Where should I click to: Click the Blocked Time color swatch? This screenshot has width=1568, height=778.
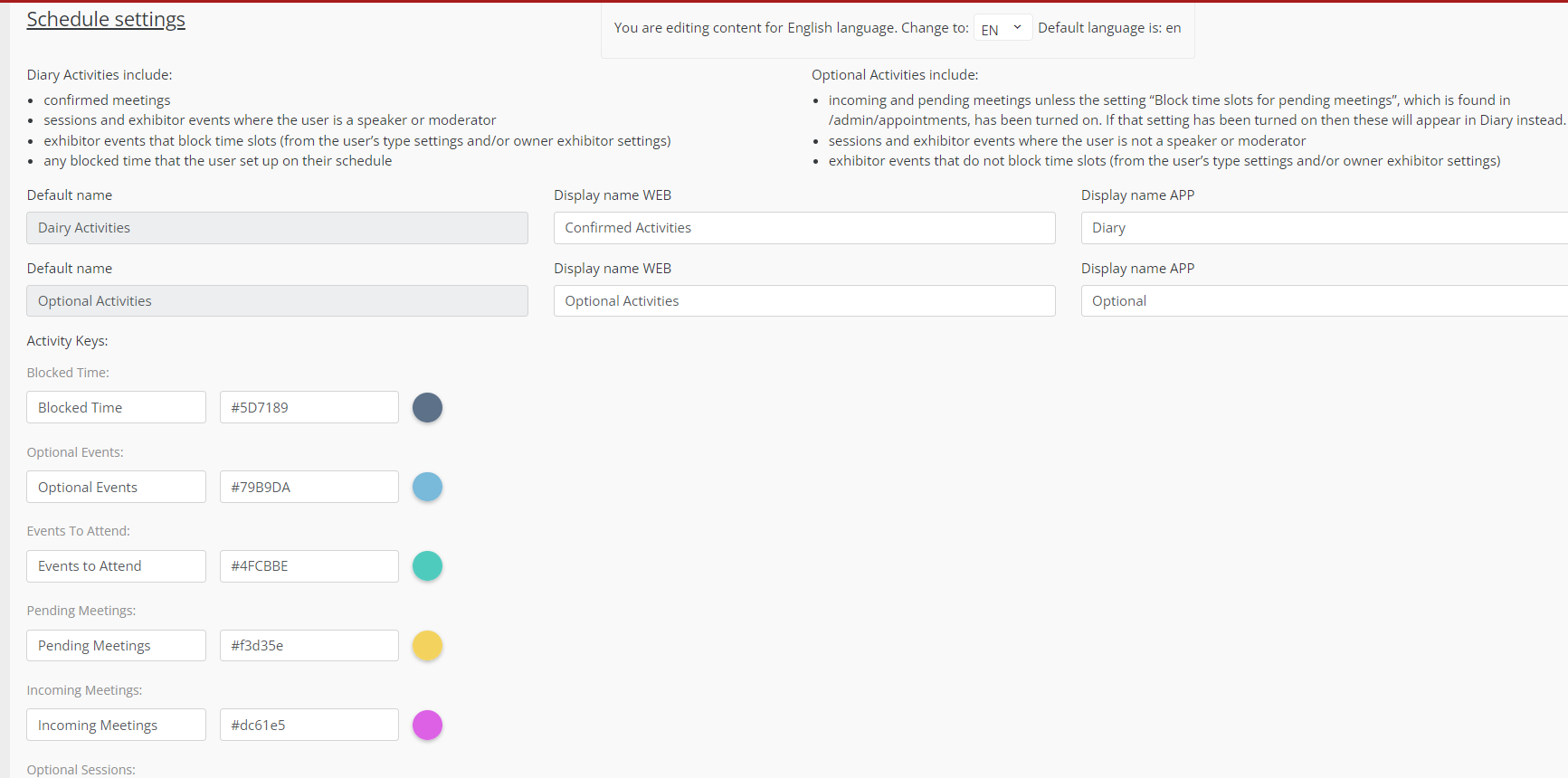click(x=427, y=408)
